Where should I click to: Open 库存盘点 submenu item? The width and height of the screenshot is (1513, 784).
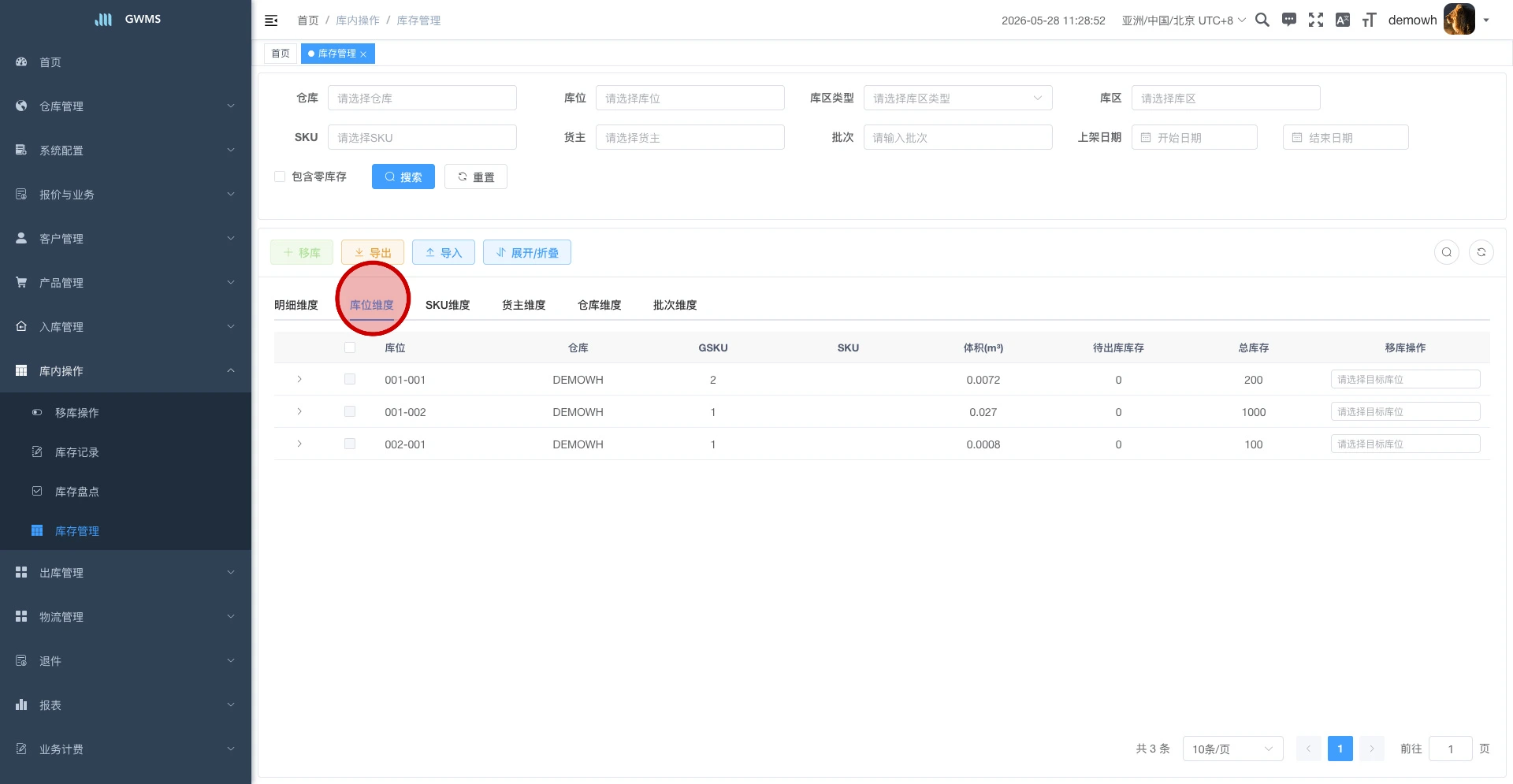point(126,492)
